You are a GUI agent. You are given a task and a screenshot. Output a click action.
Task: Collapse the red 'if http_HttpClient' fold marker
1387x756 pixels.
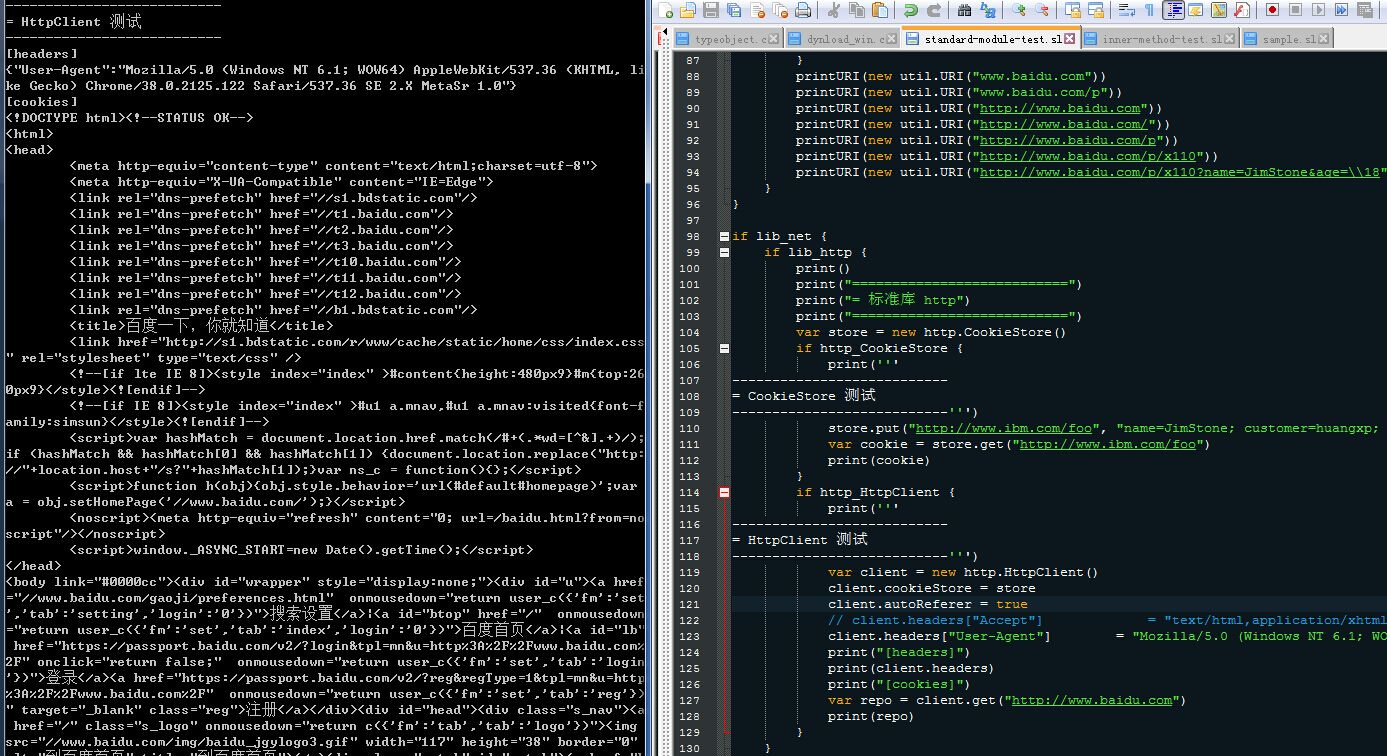click(724, 493)
